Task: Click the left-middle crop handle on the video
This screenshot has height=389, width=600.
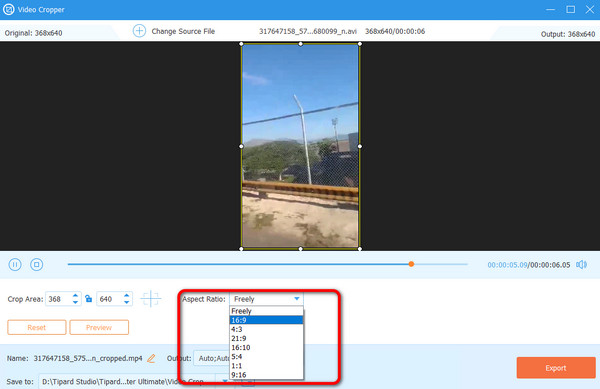Action: click(241, 146)
